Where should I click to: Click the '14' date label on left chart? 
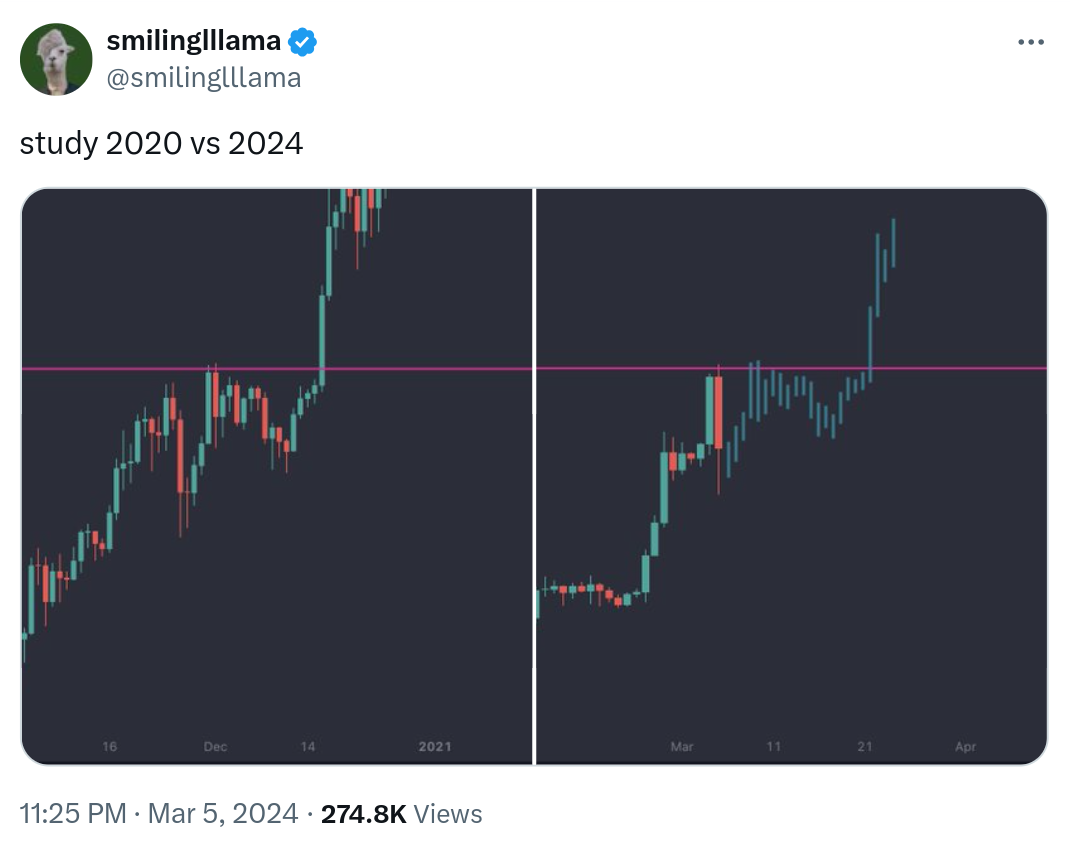pyautogui.click(x=308, y=747)
